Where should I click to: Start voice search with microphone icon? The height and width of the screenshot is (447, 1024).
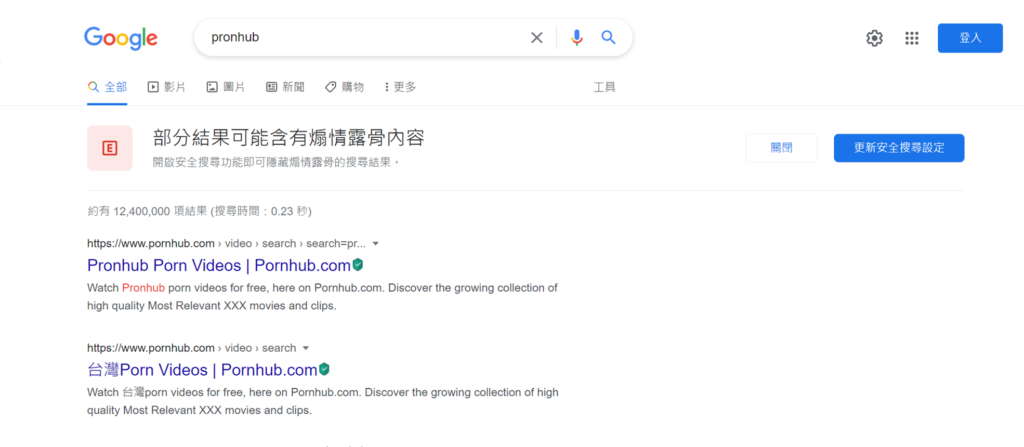[x=577, y=38]
